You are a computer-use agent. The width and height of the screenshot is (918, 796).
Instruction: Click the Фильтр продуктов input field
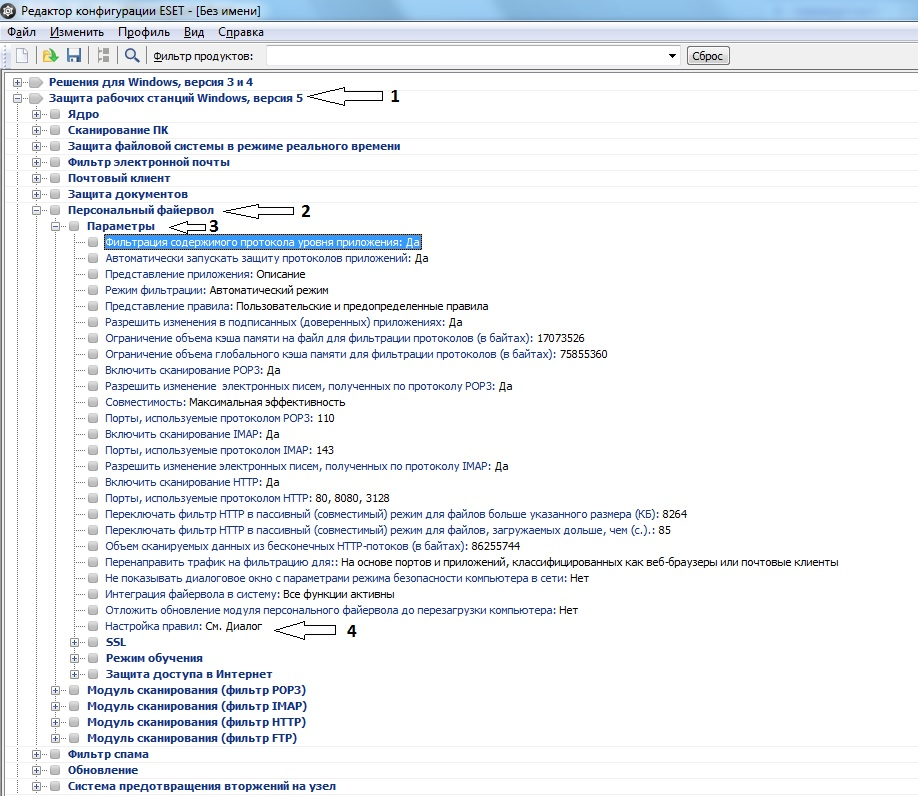pos(467,56)
